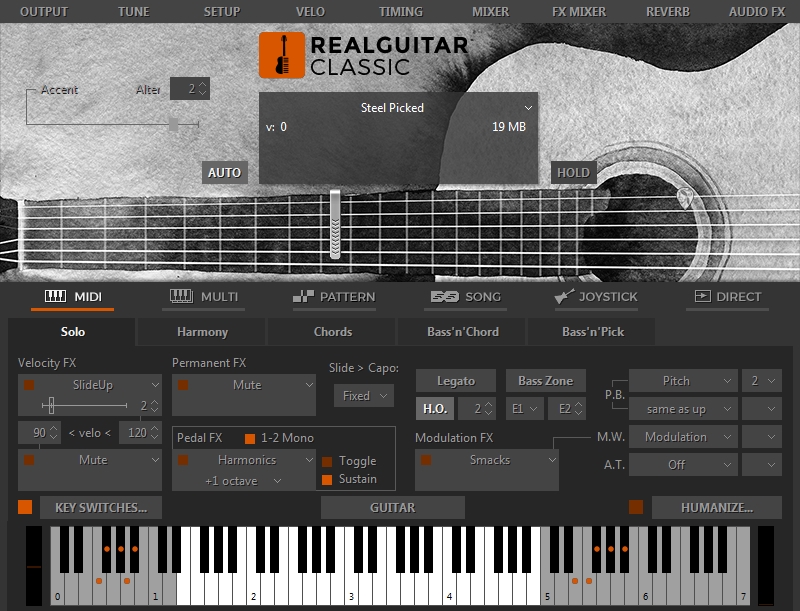Click the Bass Zone button
Image resolution: width=800 pixels, height=611 pixels.
click(545, 380)
